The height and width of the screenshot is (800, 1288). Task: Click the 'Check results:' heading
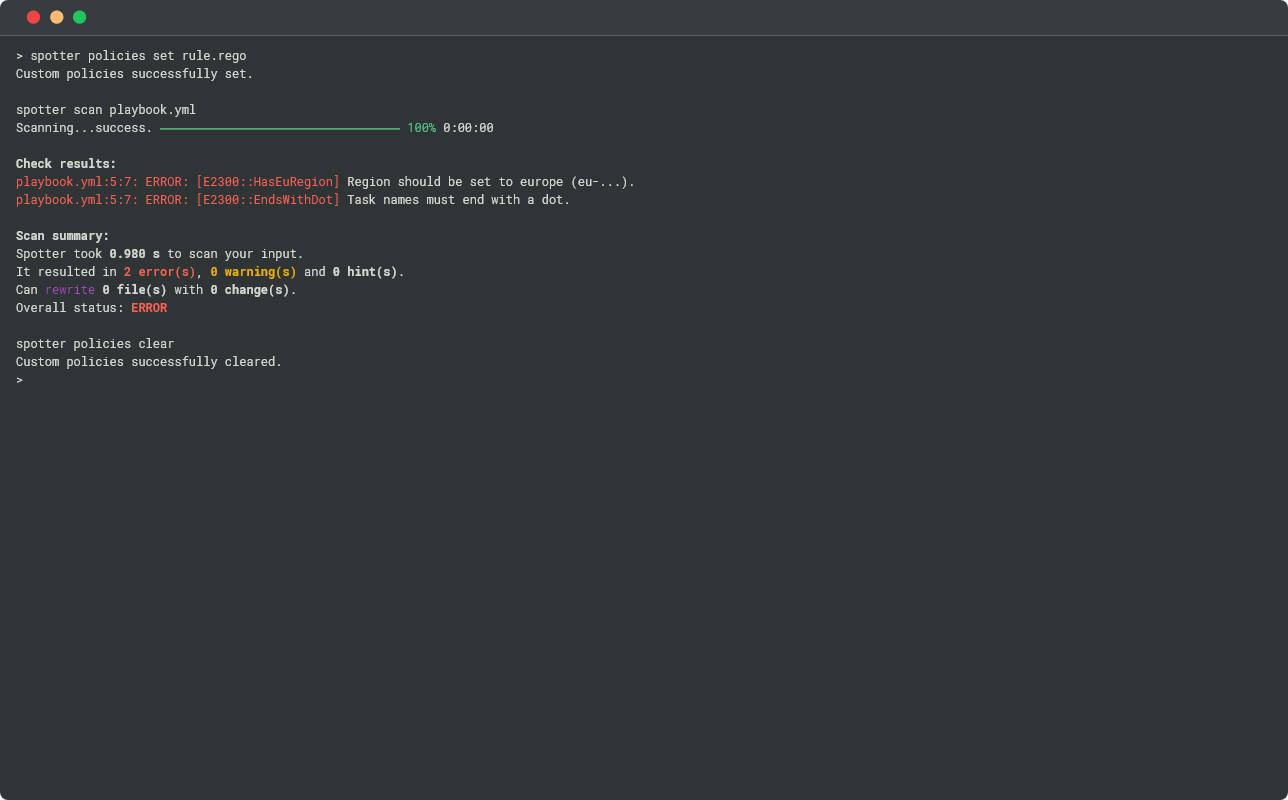(x=66, y=164)
